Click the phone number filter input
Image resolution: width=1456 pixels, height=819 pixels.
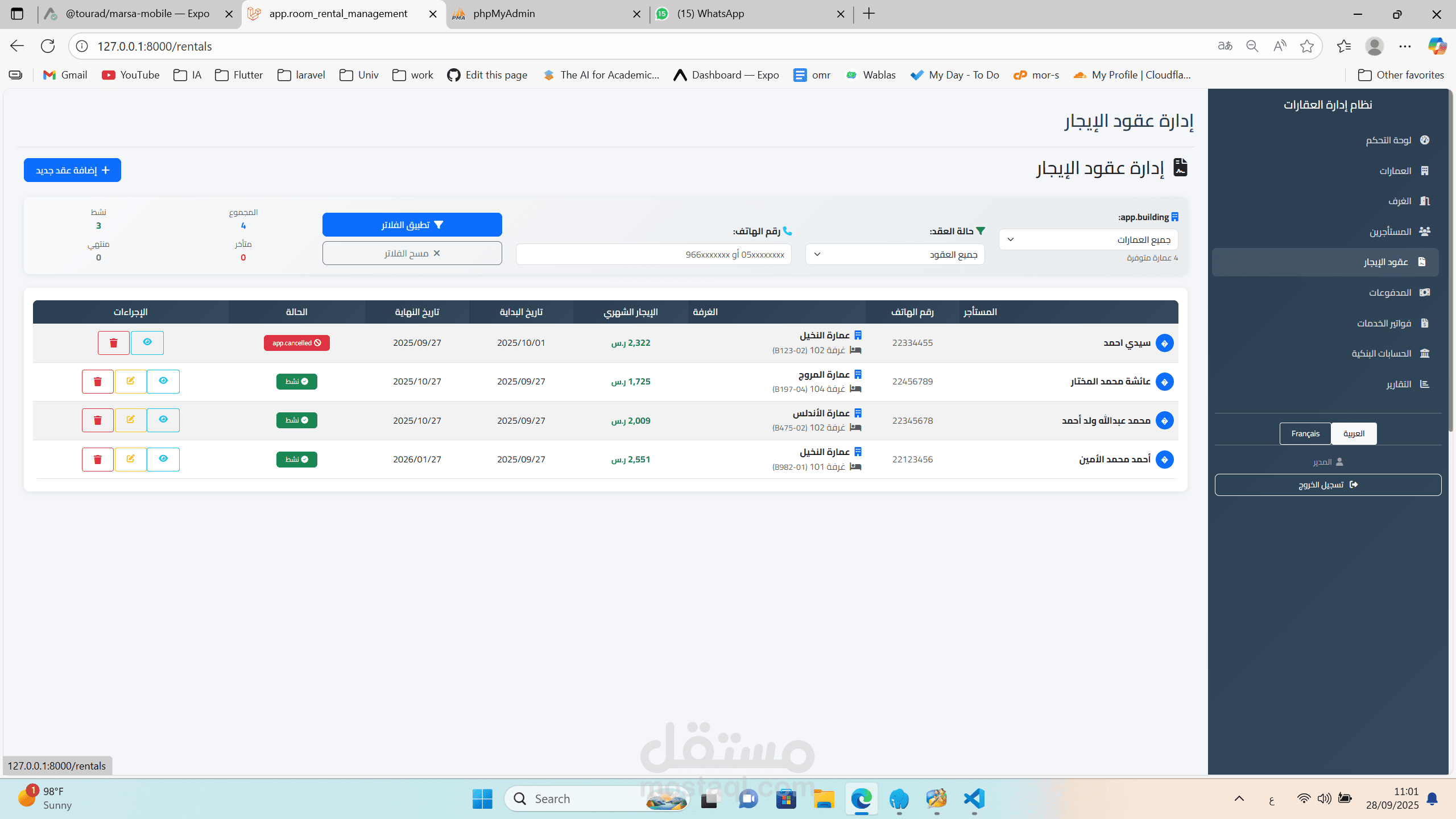[653, 254]
